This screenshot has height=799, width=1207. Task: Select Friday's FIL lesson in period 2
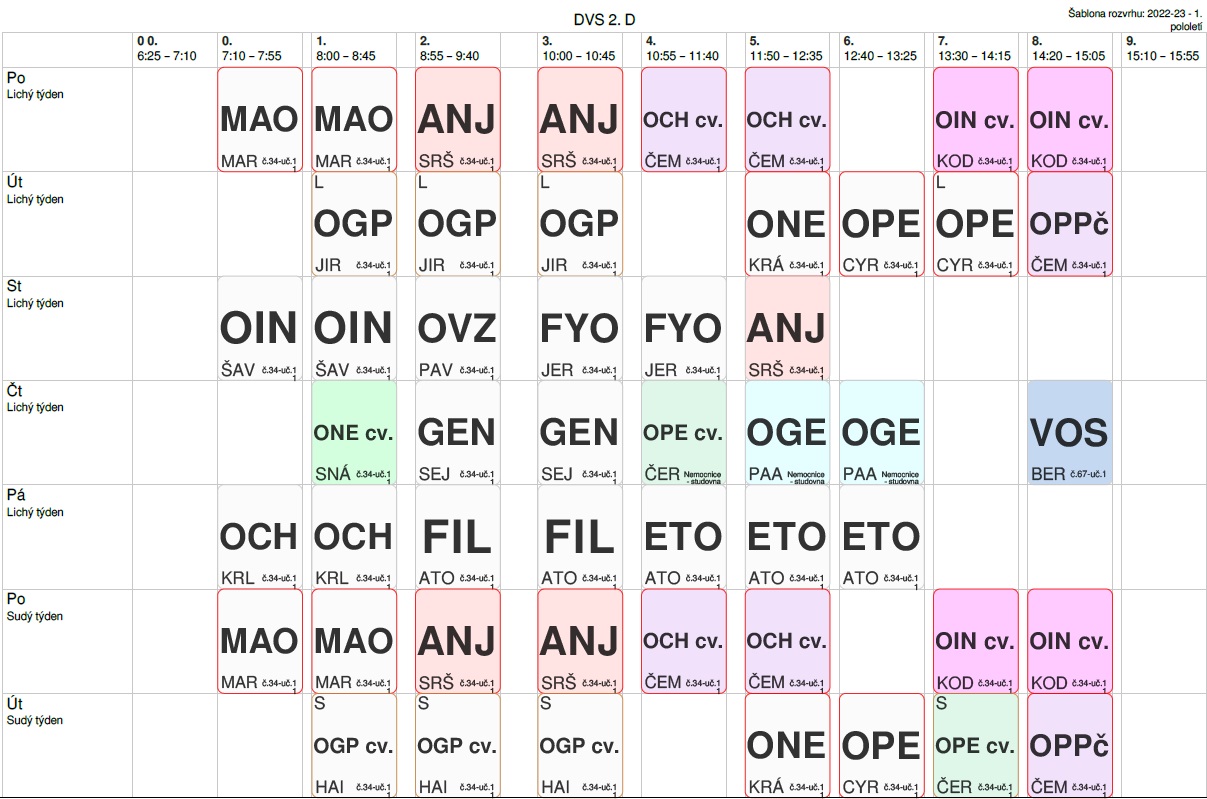pyautogui.click(x=457, y=537)
